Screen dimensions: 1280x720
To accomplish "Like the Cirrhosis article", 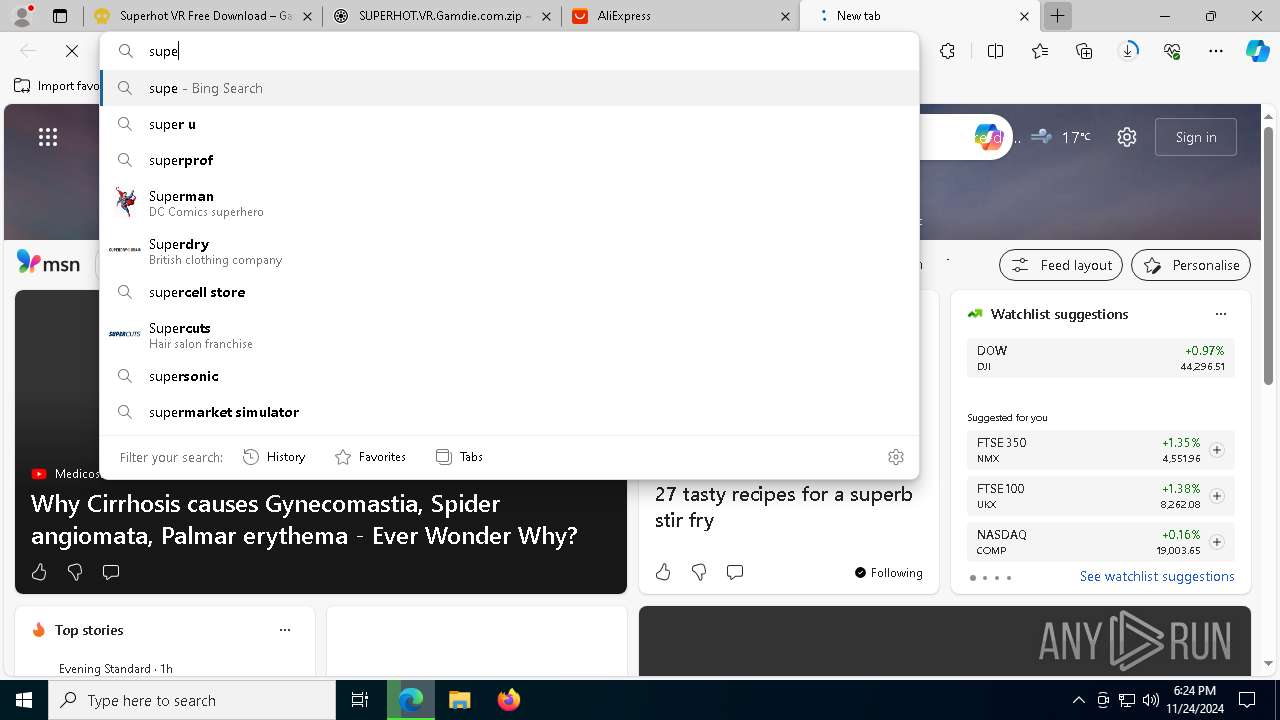I will pos(39,572).
